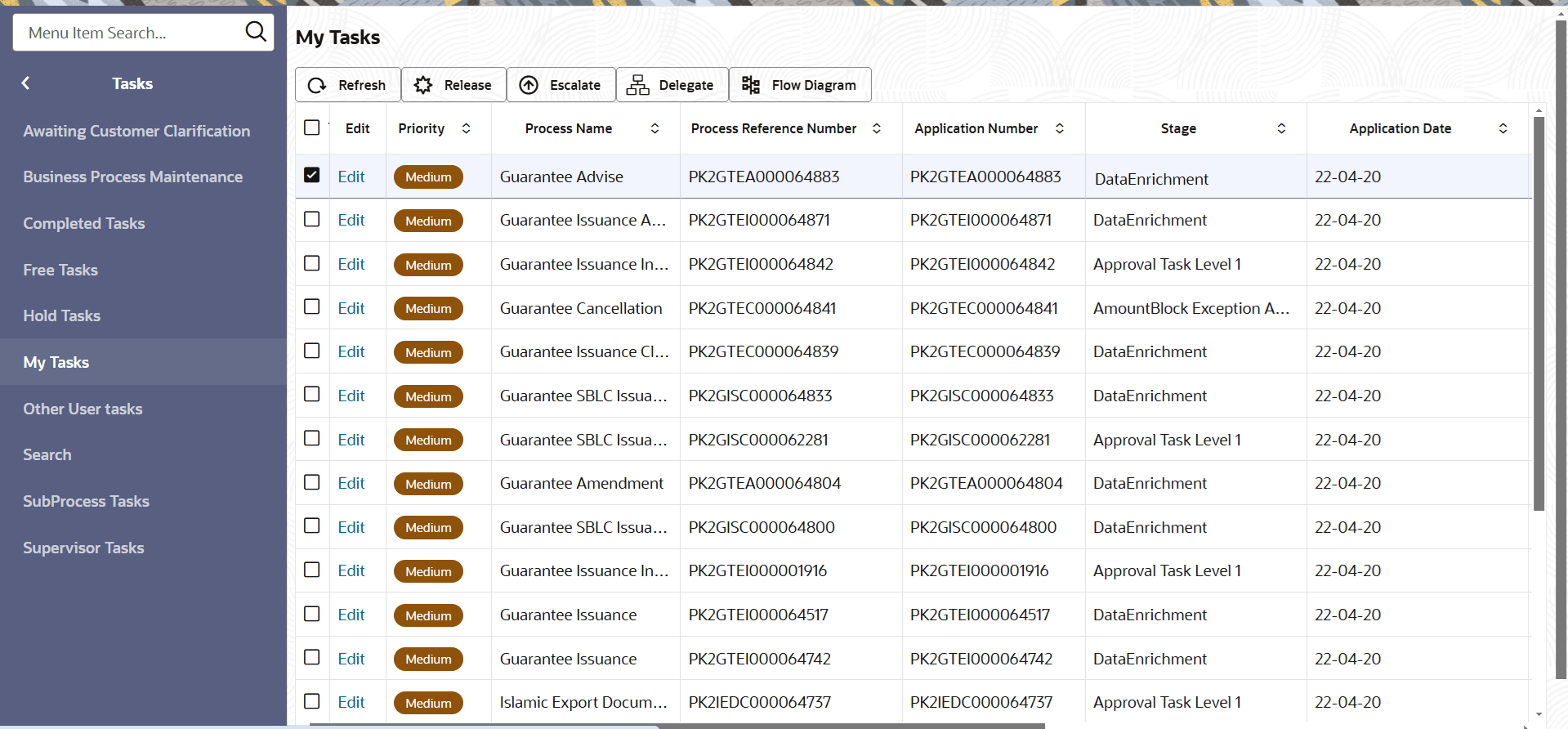
Task: Click Edit link for Guarantee Advise
Action: pyautogui.click(x=351, y=177)
